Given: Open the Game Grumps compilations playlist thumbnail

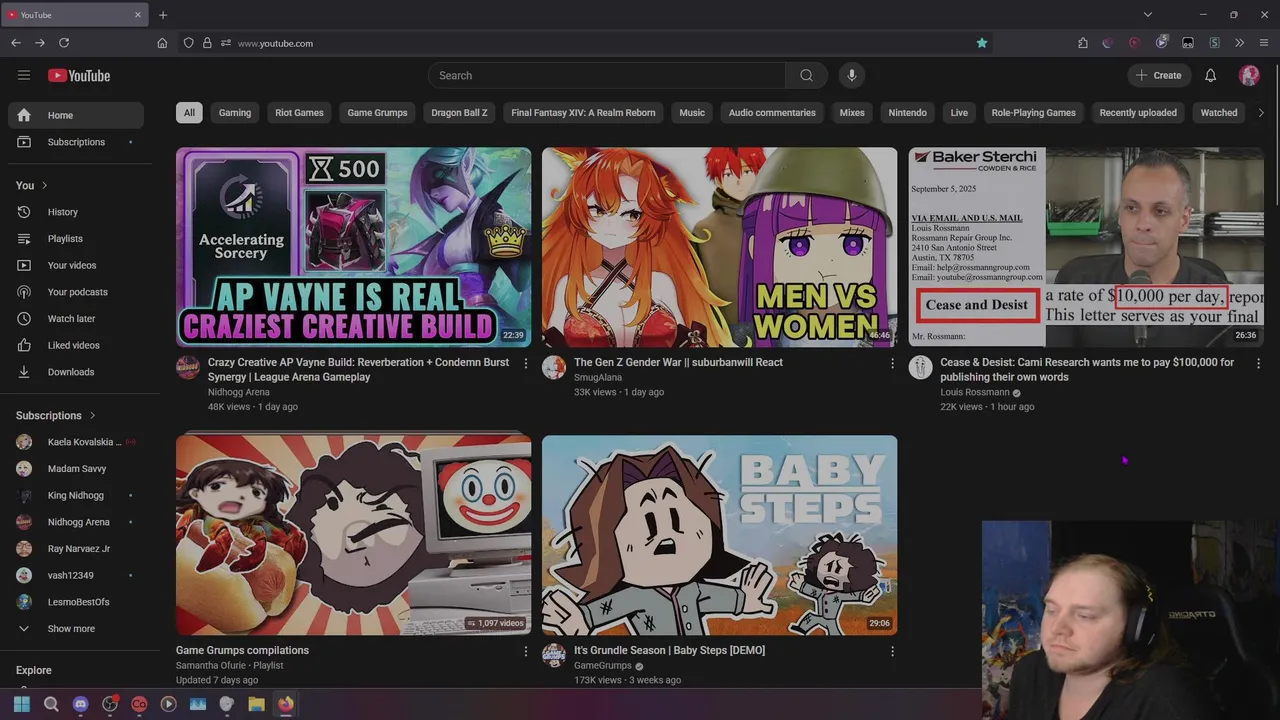Looking at the screenshot, I should 353,535.
